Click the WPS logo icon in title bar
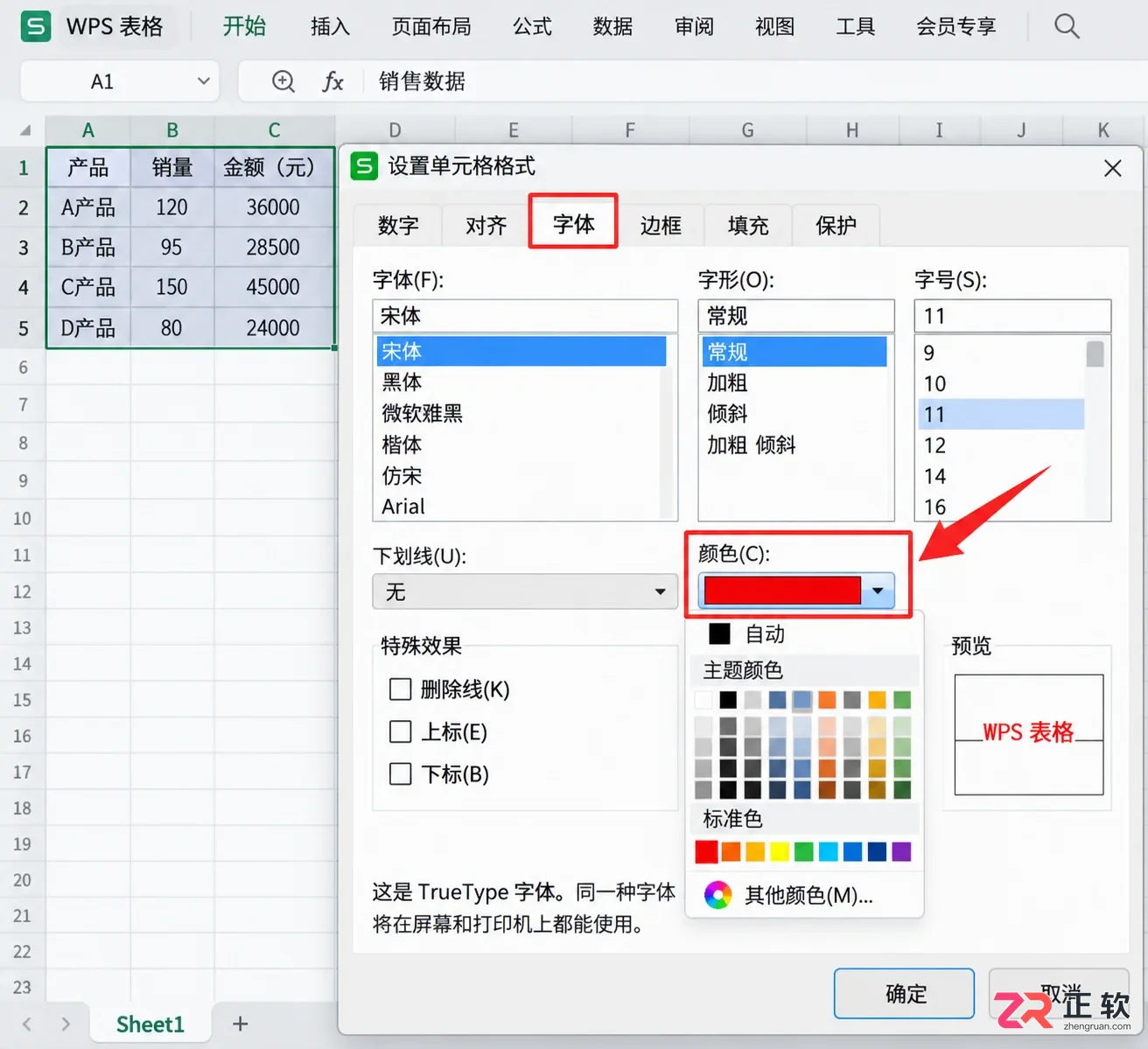This screenshot has width=1148, height=1049. click(35, 26)
